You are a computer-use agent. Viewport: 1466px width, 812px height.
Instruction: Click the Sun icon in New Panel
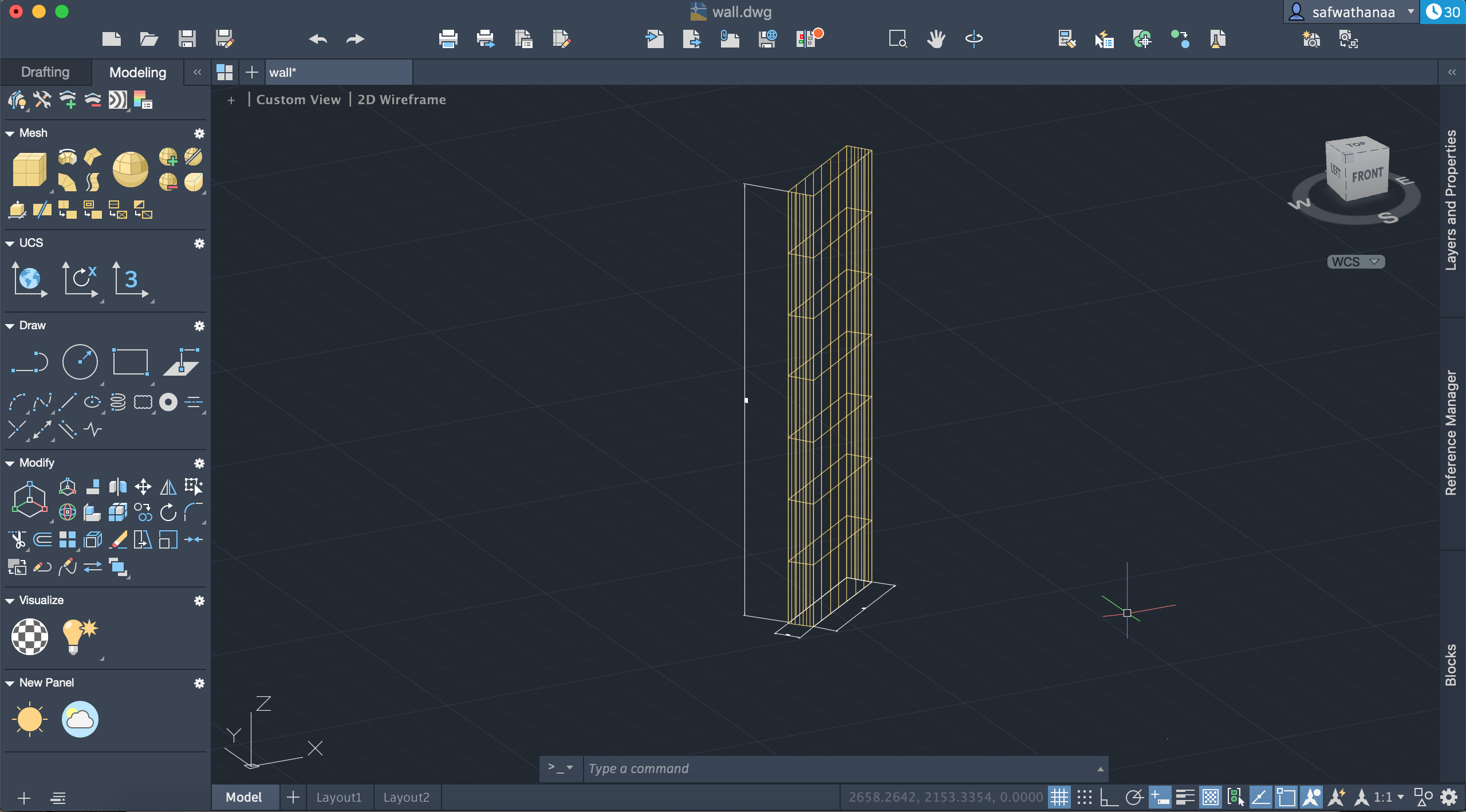[x=29, y=719]
